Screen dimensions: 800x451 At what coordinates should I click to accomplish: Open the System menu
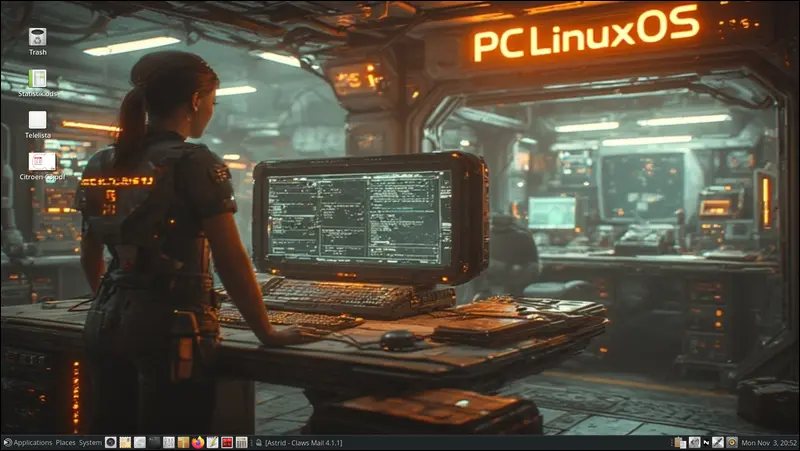[90, 443]
